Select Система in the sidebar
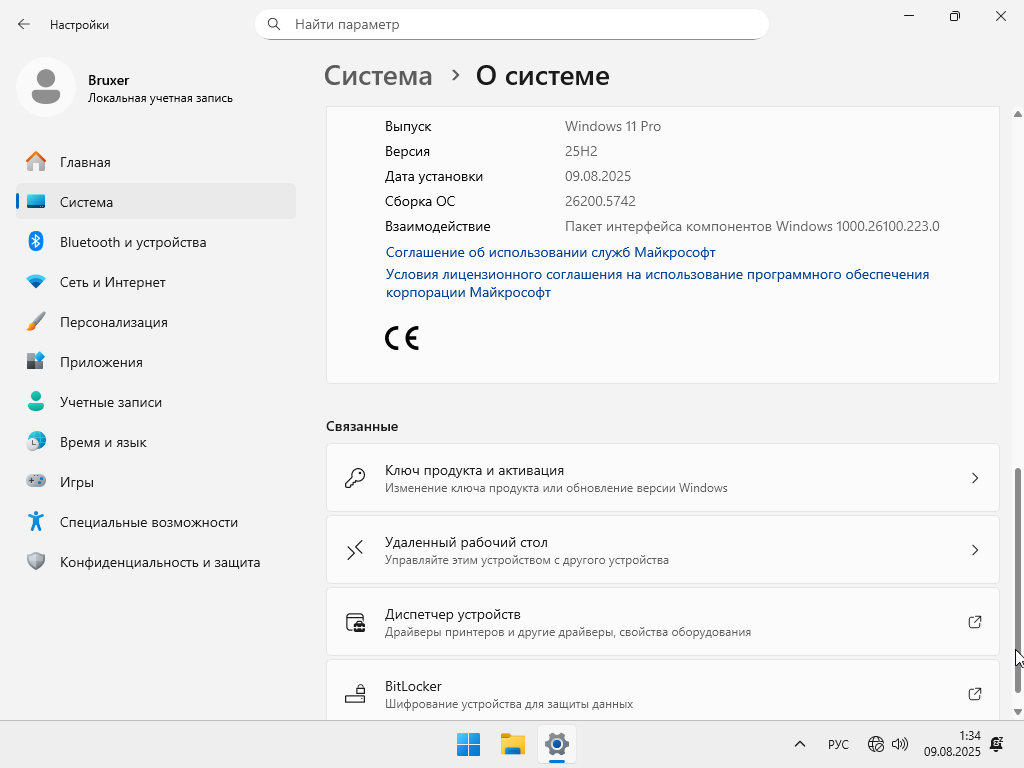The height and width of the screenshot is (768, 1024). click(x=156, y=201)
